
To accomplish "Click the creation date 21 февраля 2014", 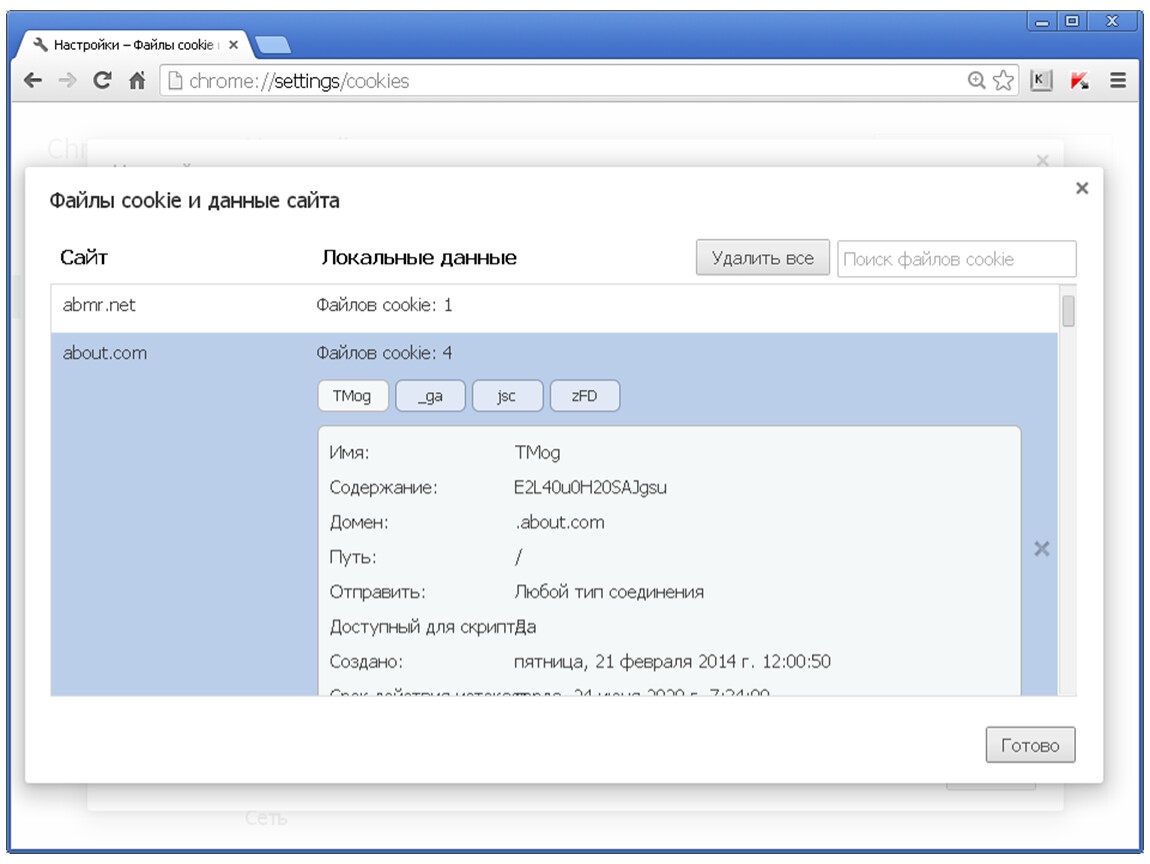I will (x=674, y=662).
